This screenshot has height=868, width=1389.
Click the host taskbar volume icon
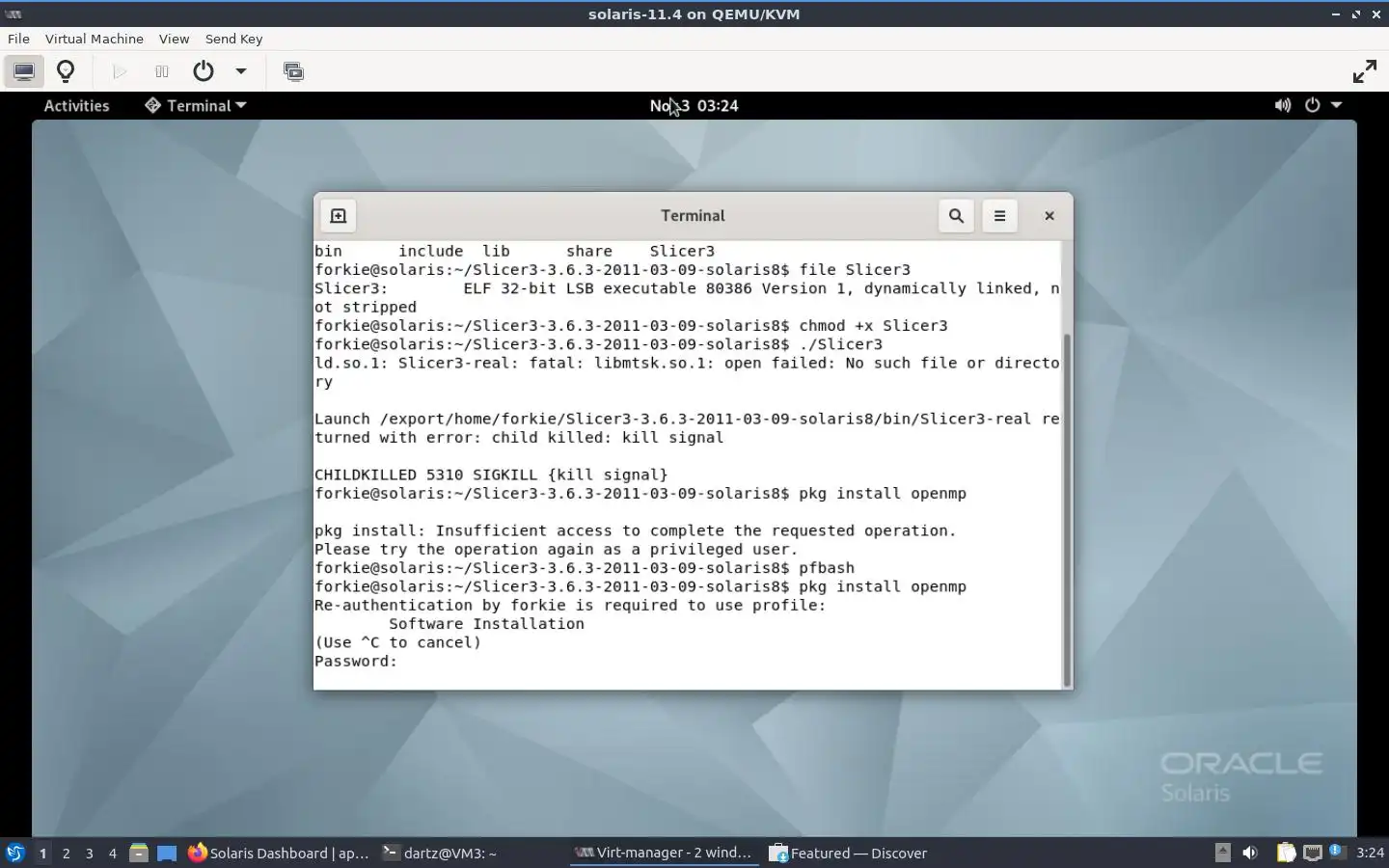click(x=1250, y=853)
